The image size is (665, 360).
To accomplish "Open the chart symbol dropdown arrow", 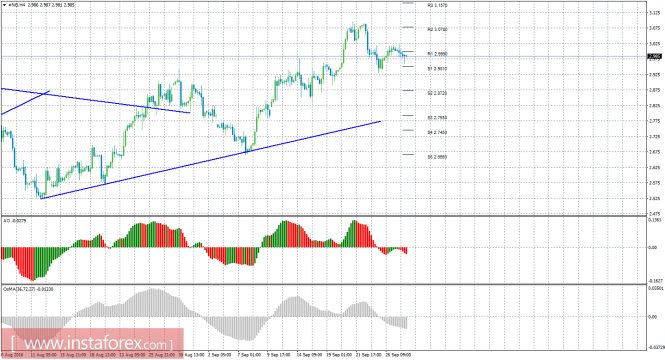I will tap(4, 6).
